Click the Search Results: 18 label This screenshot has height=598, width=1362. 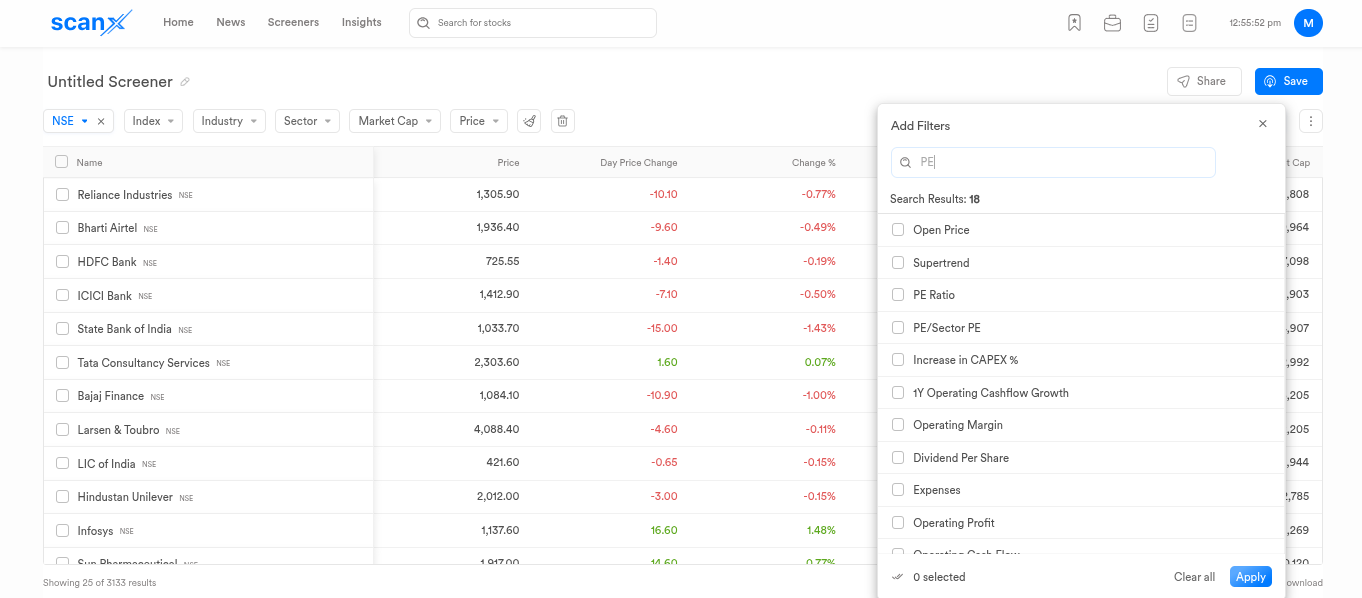(x=935, y=199)
